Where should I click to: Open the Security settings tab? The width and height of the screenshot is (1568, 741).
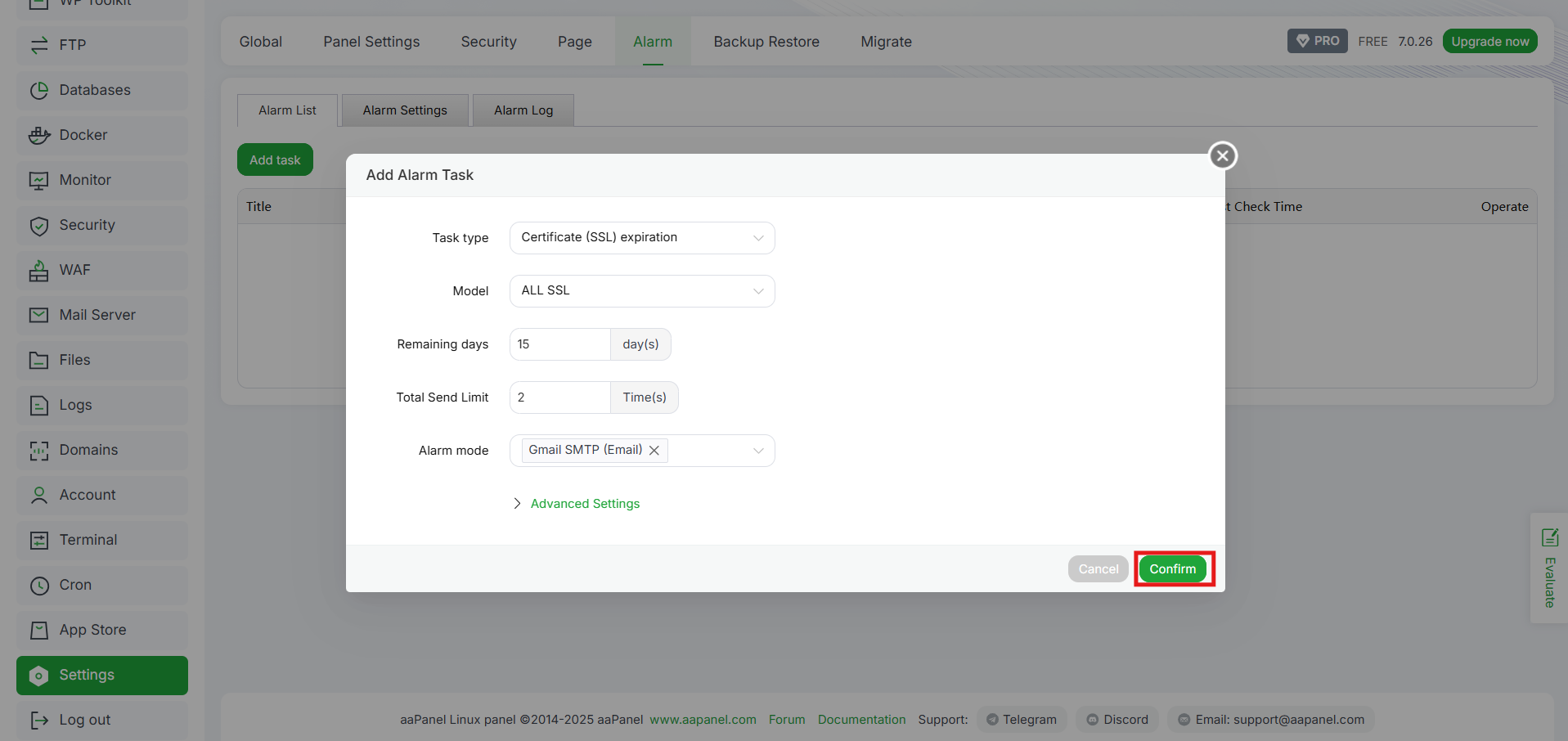pyautogui.click(x=489, y=42)
